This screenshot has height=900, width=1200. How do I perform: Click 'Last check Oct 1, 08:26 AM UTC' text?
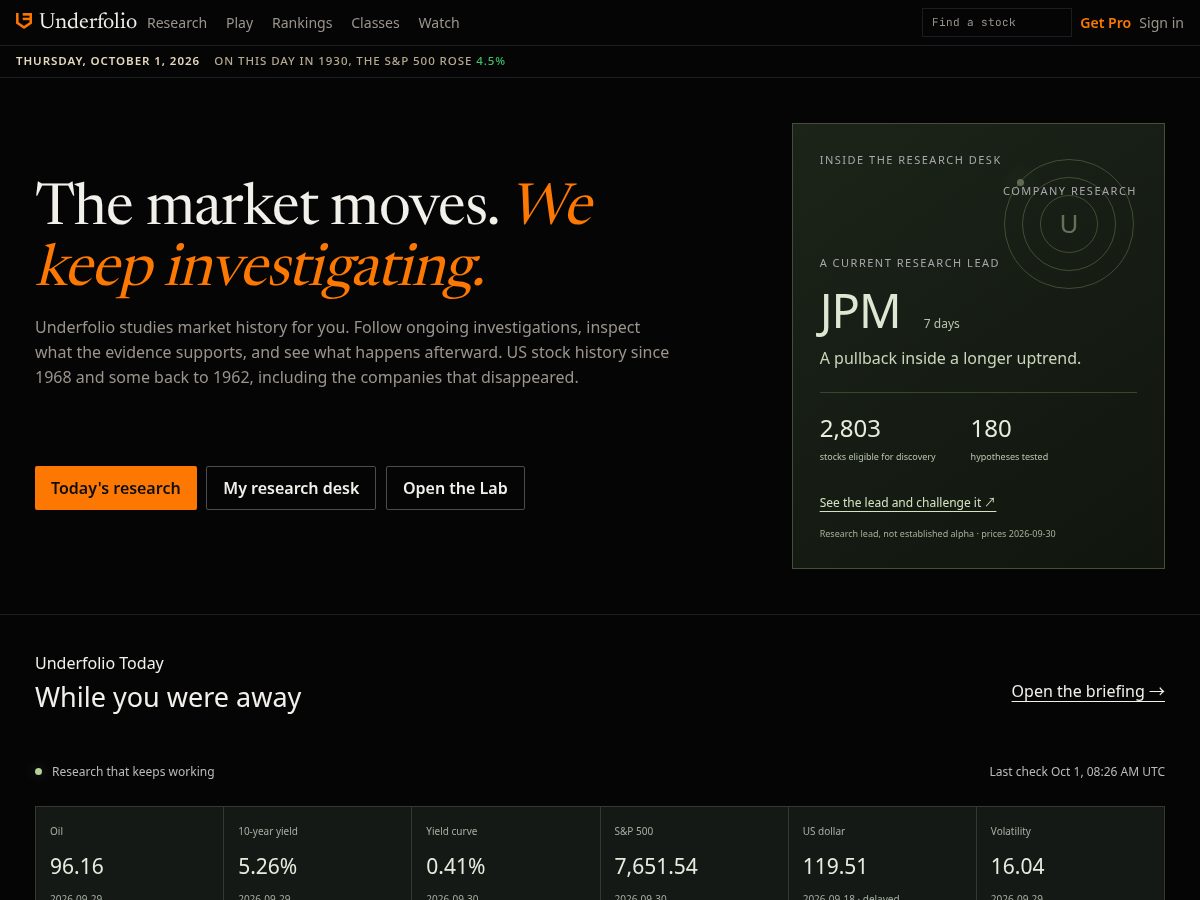1077,771
